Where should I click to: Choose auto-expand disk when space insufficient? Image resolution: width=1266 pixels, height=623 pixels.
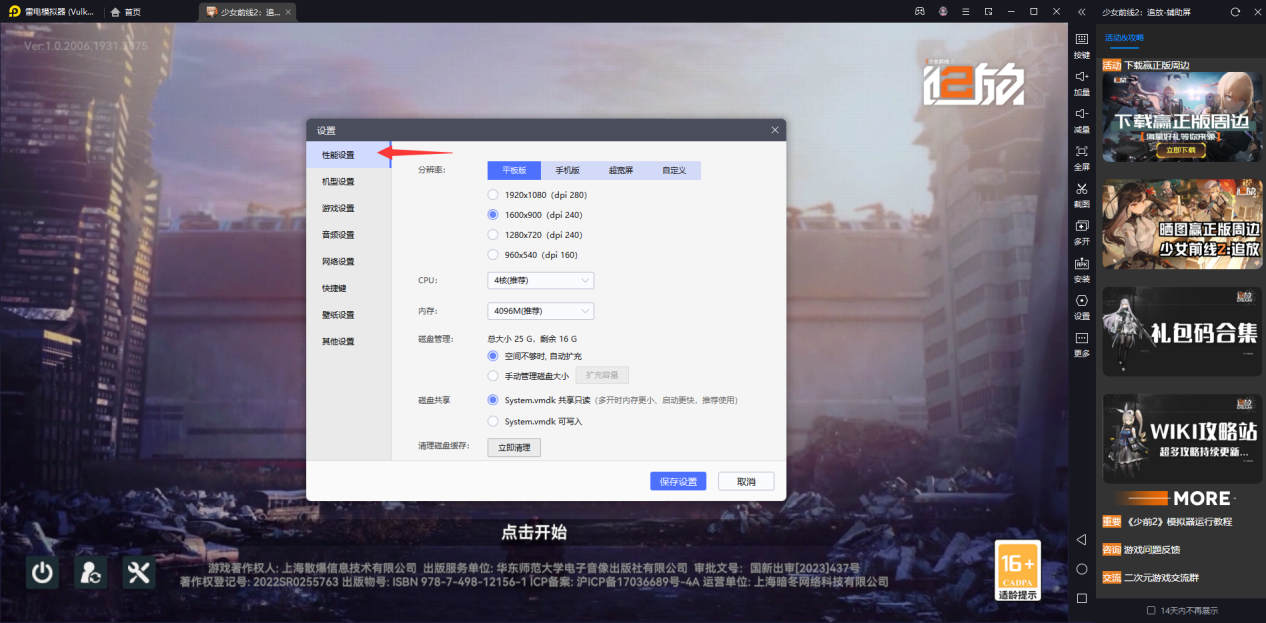pos(492,356)
